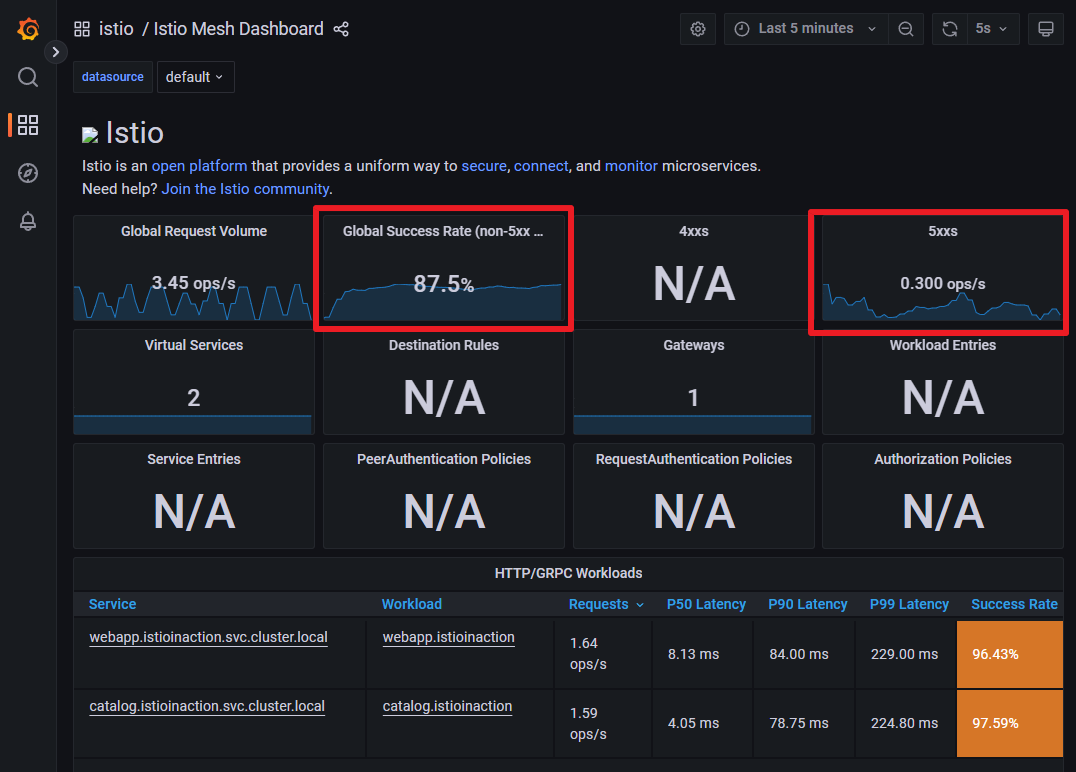
Task: Click the istio folder breadcrumb
Action: (116, 29)
